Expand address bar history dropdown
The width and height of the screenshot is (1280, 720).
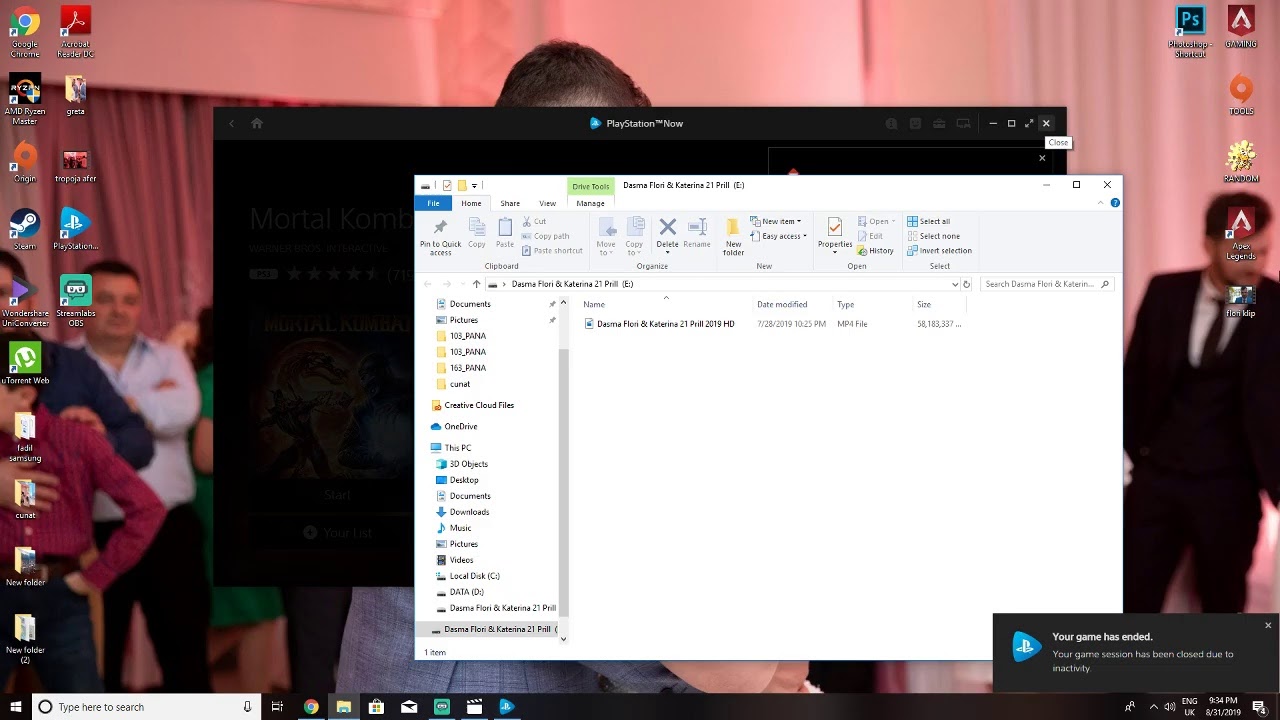click(955, 284)
